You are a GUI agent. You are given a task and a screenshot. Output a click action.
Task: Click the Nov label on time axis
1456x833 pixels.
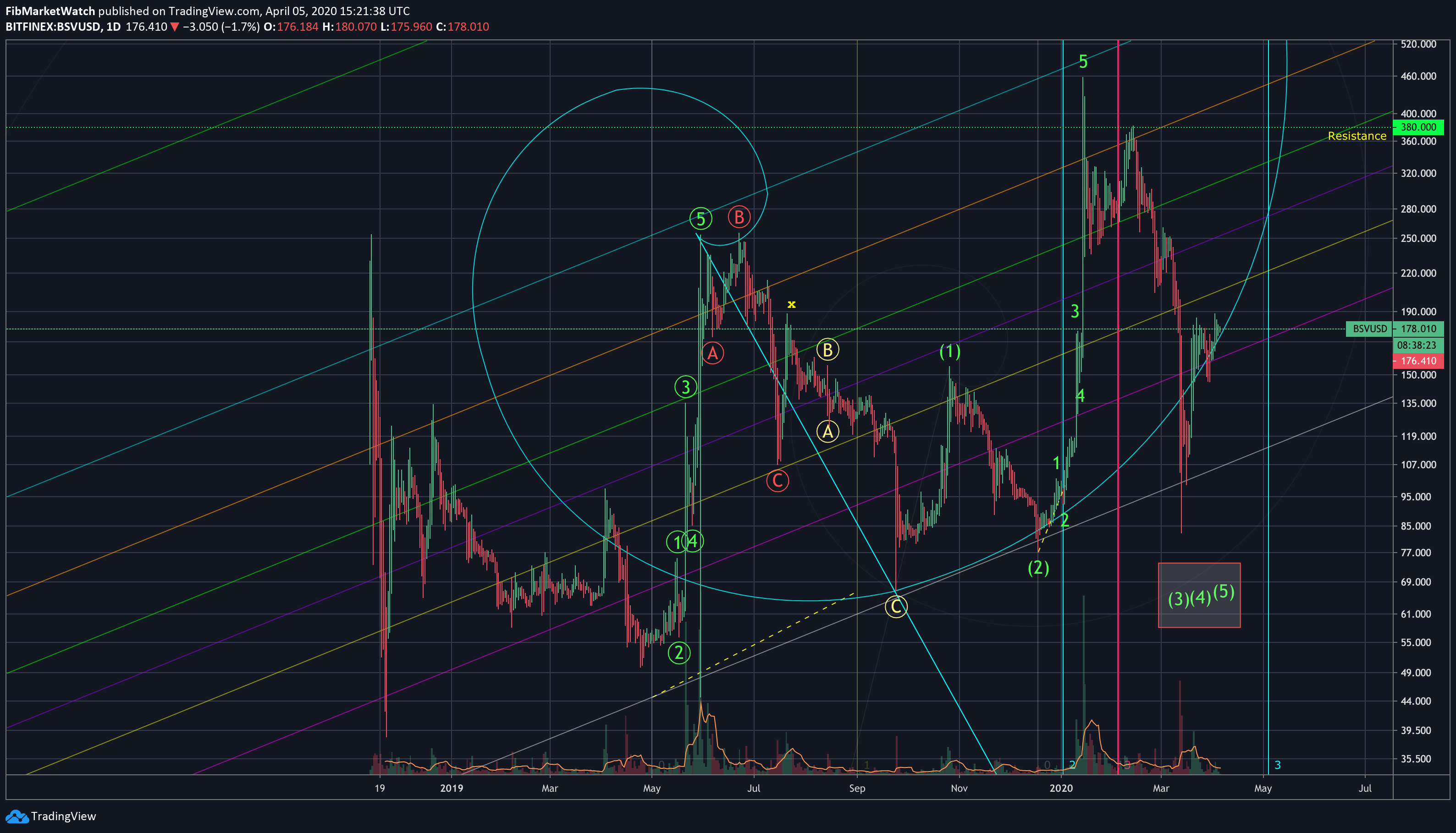click(959, 789)
